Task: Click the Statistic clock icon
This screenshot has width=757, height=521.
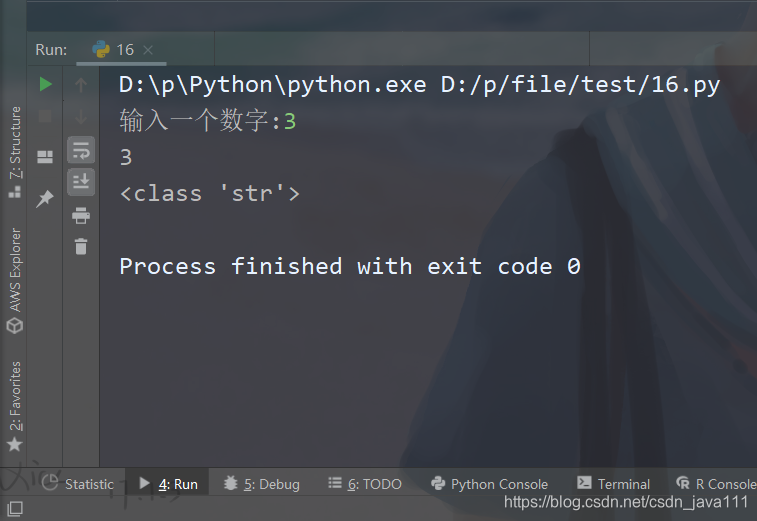Action: pyautogui.click(x=50, y=483)
